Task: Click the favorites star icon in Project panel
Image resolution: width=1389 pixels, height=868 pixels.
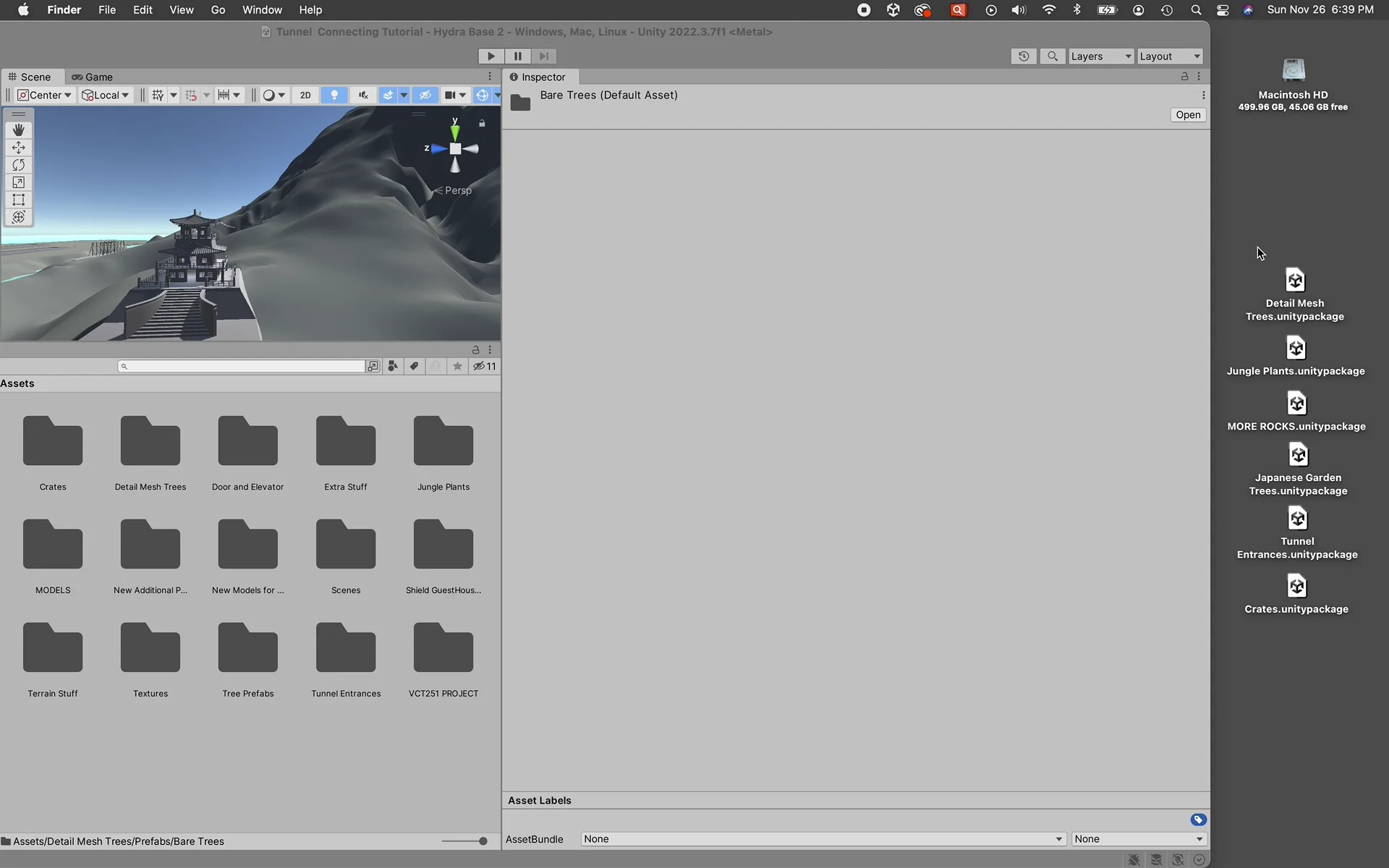Action: (x=457, y=366)
